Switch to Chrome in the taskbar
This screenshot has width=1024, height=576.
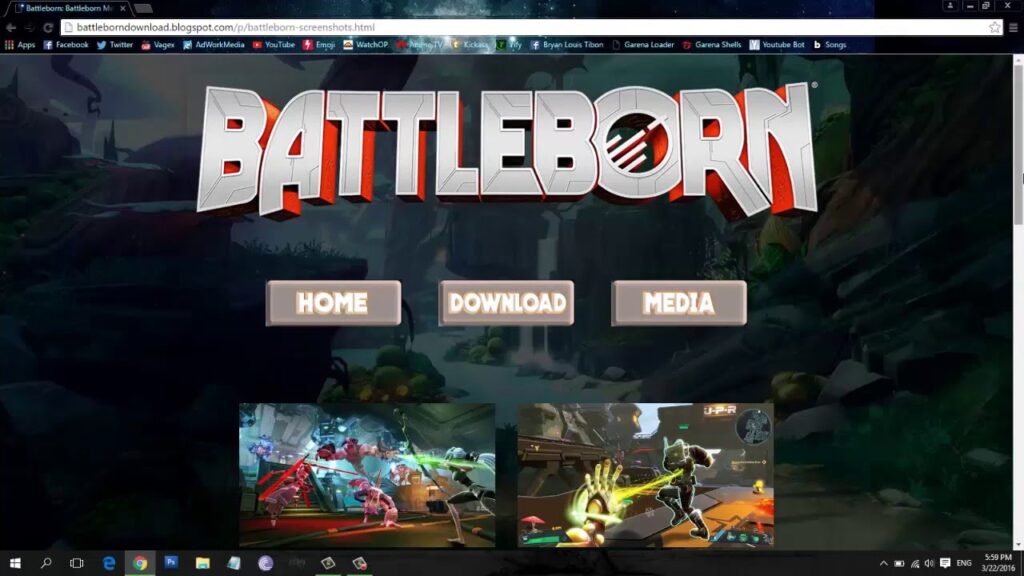[140, 562]
